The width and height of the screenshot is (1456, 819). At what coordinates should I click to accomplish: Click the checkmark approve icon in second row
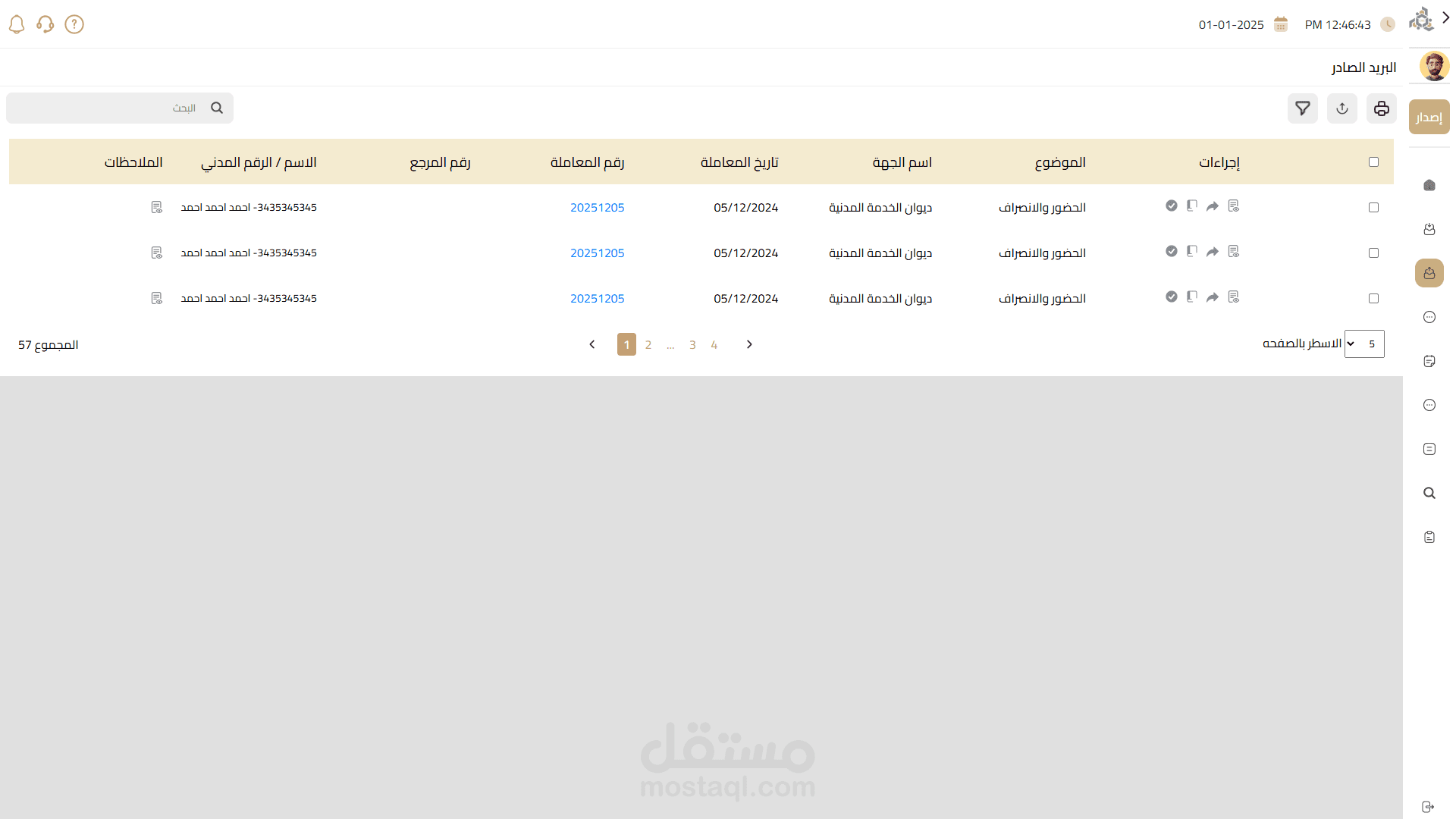1172,251
